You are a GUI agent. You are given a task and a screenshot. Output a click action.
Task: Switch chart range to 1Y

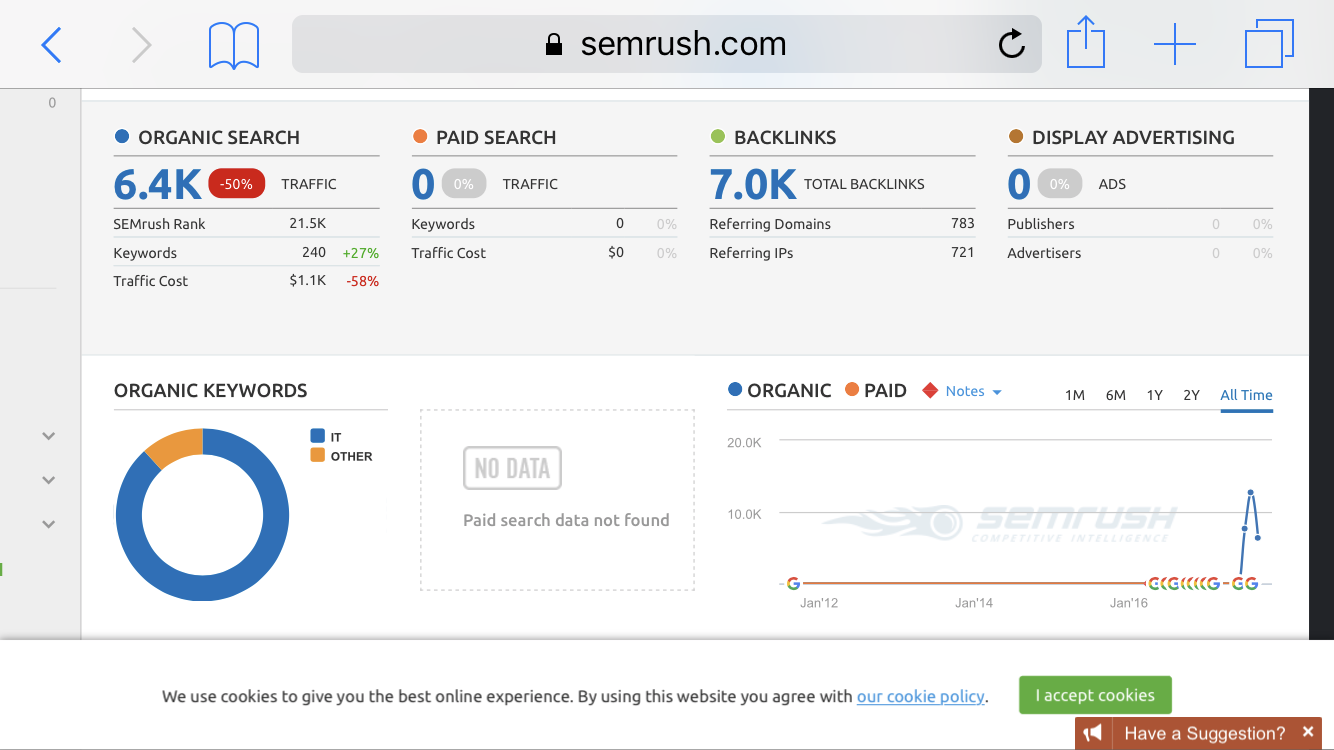coord(1155,395)
